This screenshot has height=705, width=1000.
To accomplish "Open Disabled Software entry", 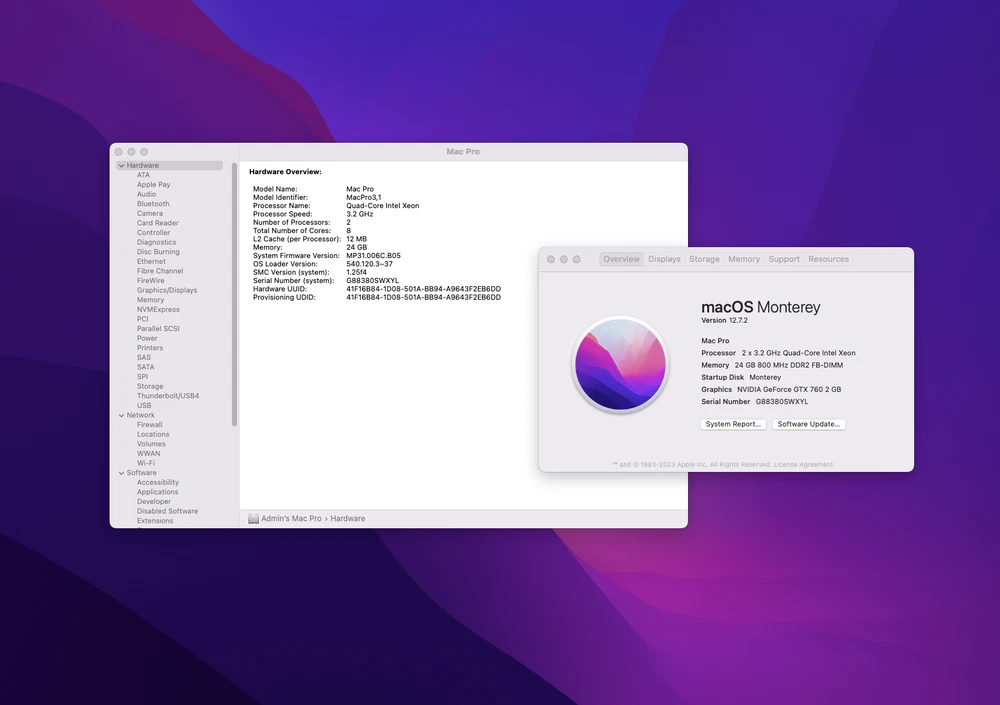I will click(x=167, y=511).
